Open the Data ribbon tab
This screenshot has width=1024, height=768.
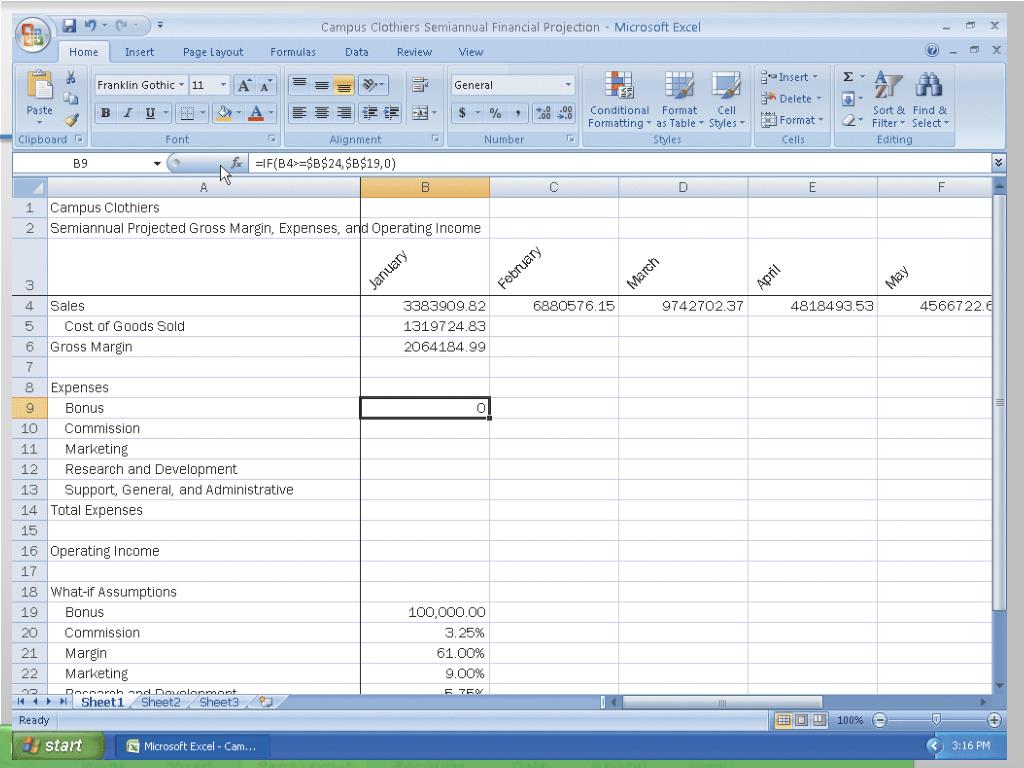357,52
